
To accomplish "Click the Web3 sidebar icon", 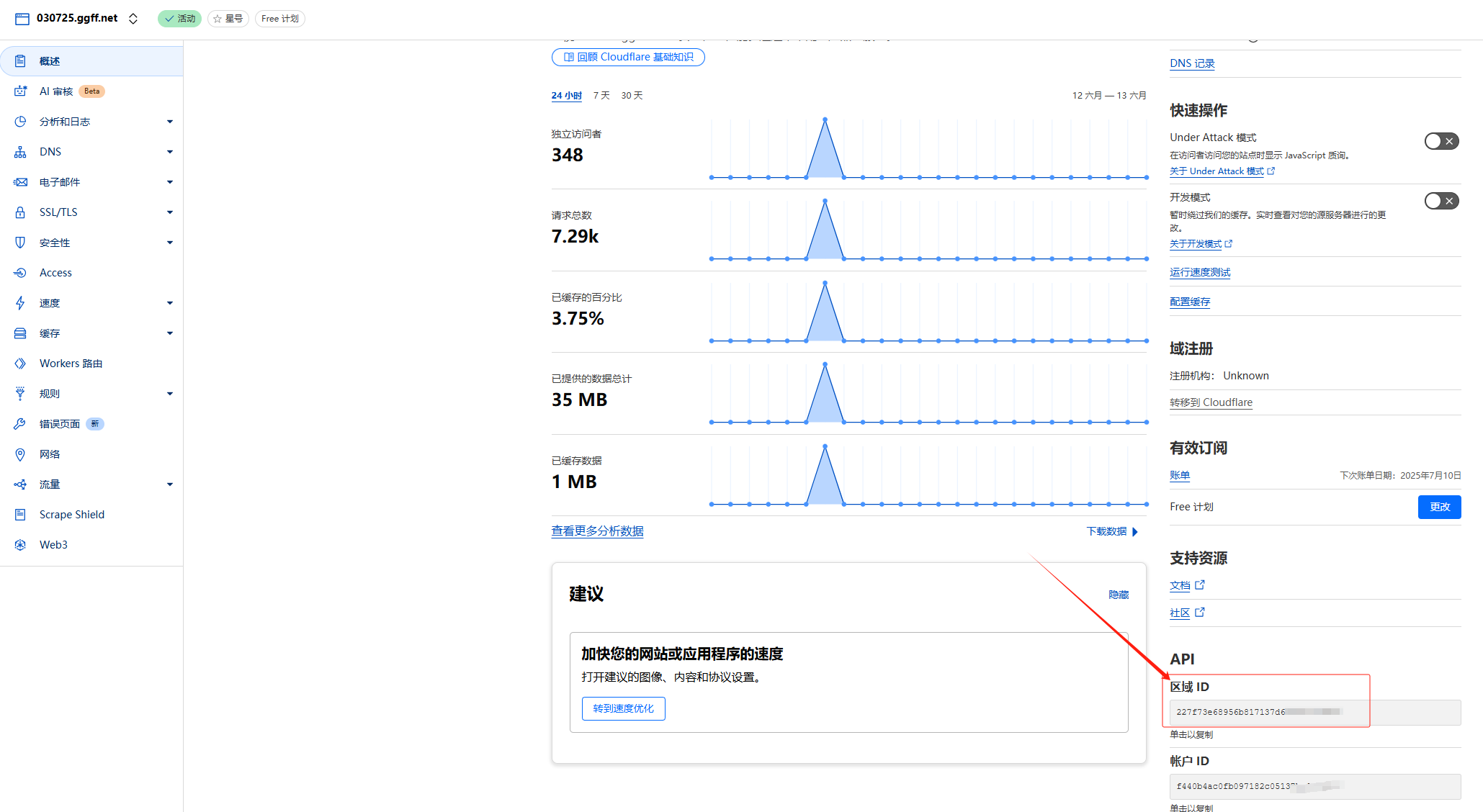I will pyautogui.click(x=20, y=545).
